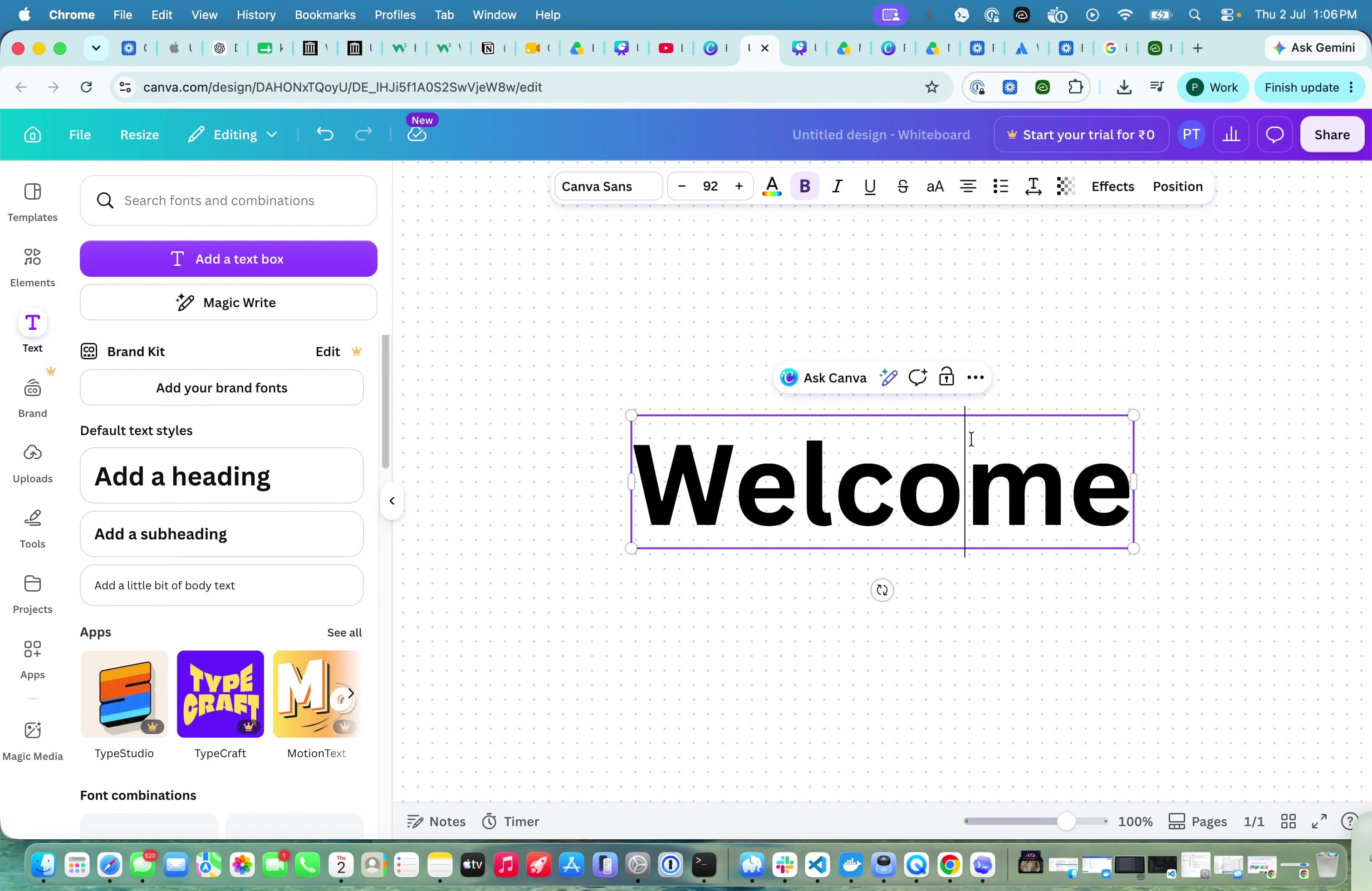This screenshot has height=891, width=1372.
Task: Open more options three-dot menu
Action: 975,377
